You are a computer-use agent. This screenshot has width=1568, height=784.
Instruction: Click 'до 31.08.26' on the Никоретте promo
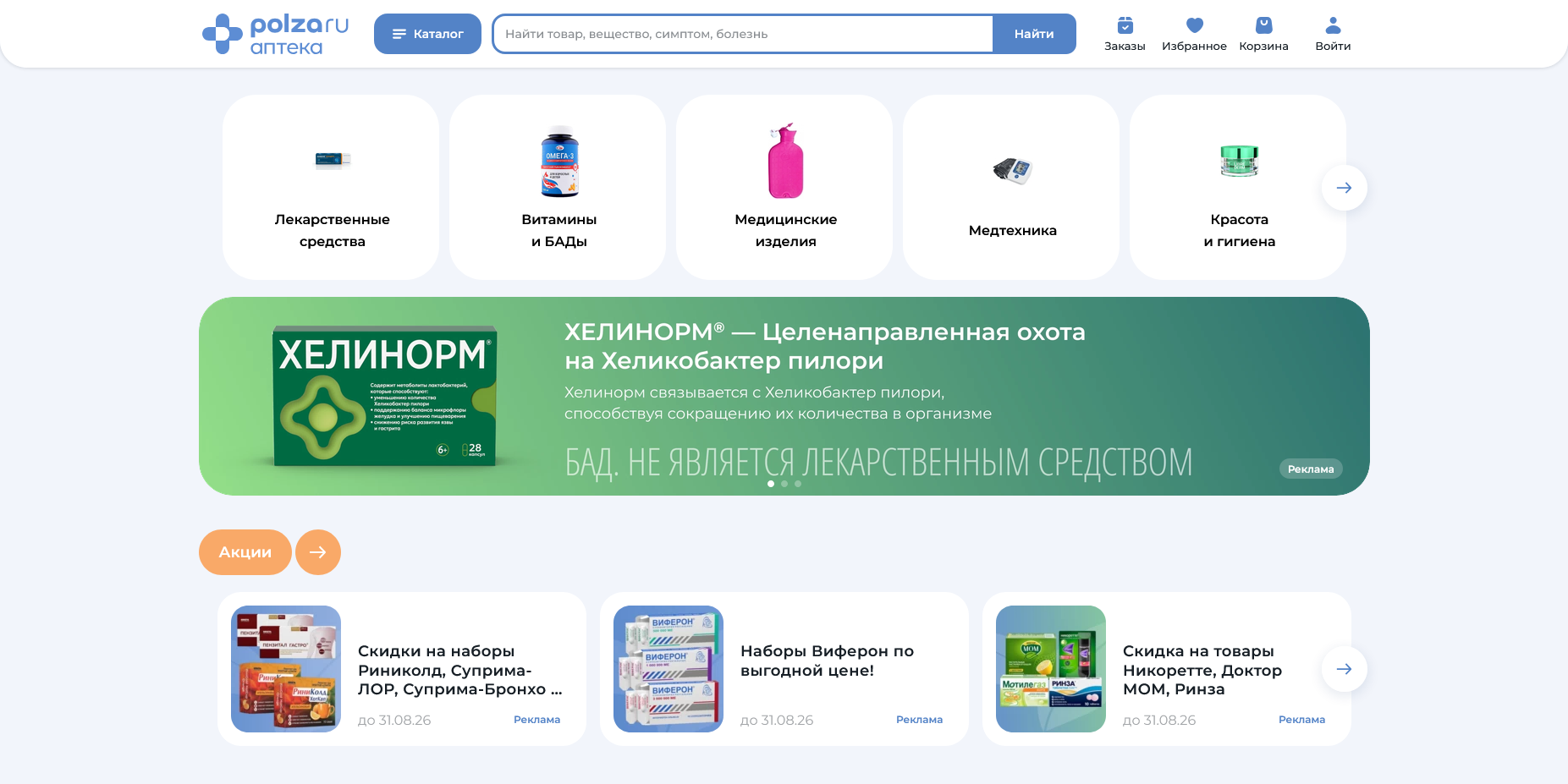coord(1159,721)
